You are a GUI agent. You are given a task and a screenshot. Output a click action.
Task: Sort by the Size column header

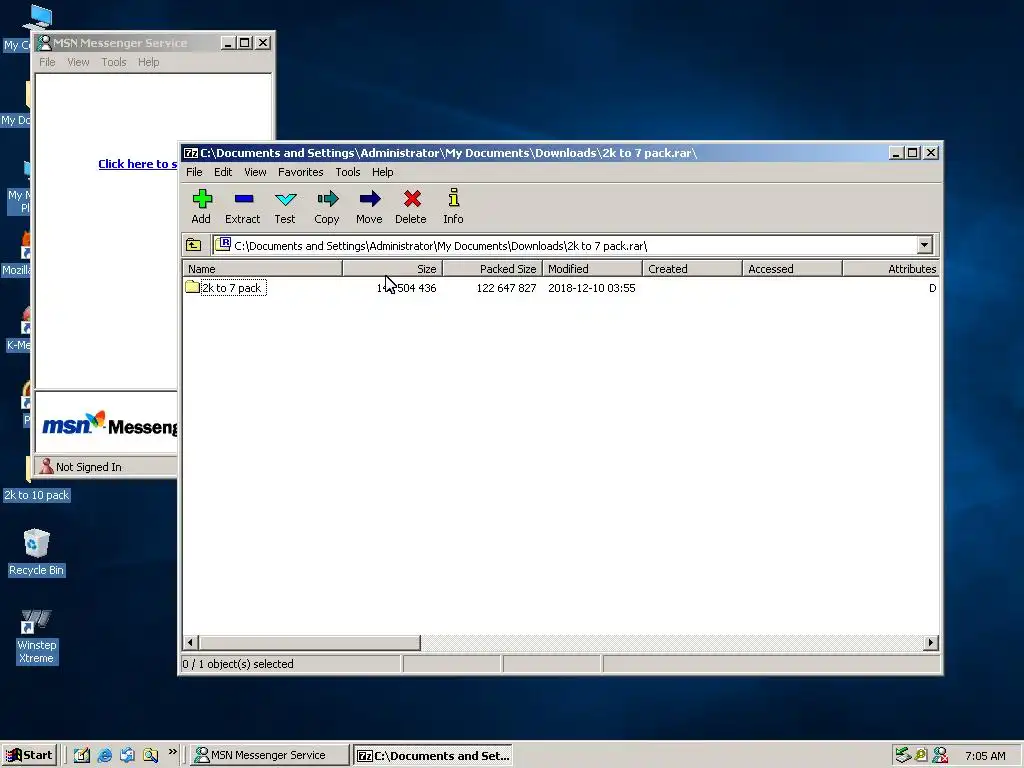click(392, 268)
